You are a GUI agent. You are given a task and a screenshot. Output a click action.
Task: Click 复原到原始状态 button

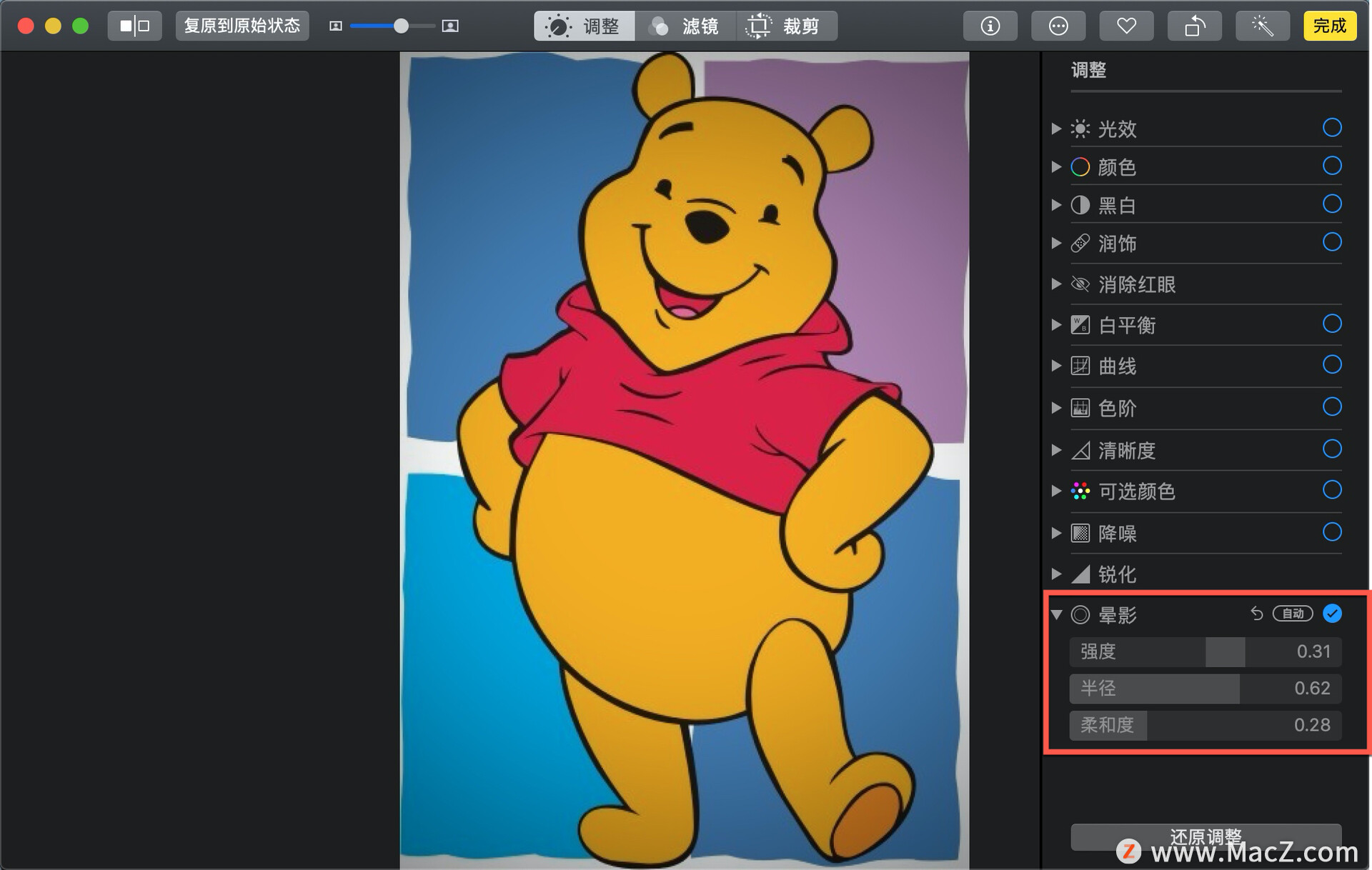(242, 26)
